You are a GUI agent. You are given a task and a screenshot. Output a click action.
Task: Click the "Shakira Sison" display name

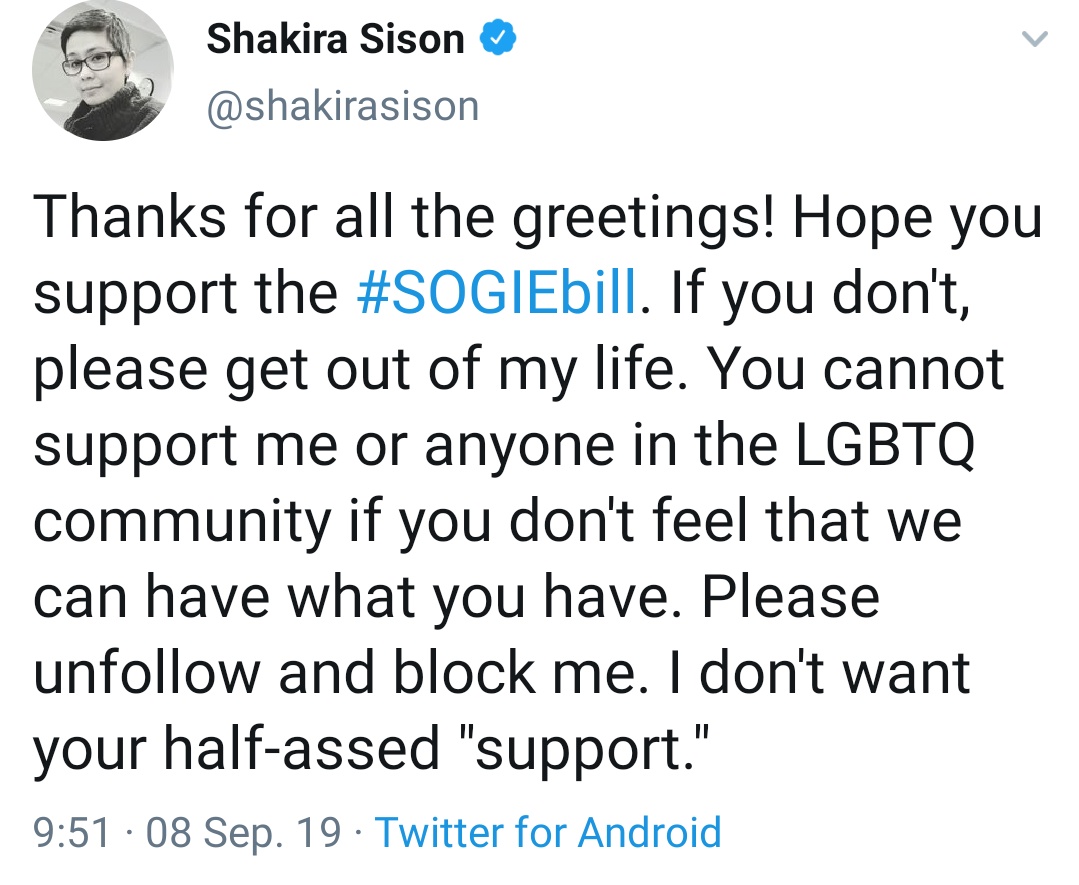(335, 41)
